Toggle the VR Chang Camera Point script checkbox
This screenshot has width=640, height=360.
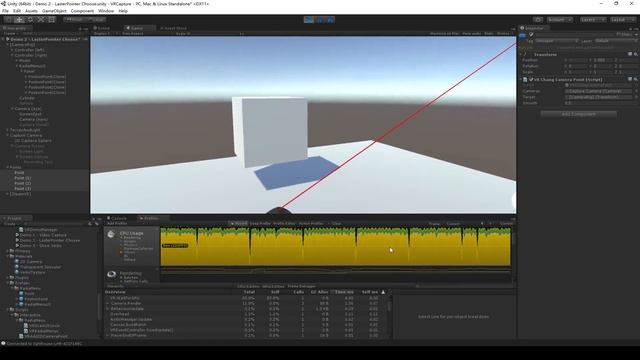point(531,80)
